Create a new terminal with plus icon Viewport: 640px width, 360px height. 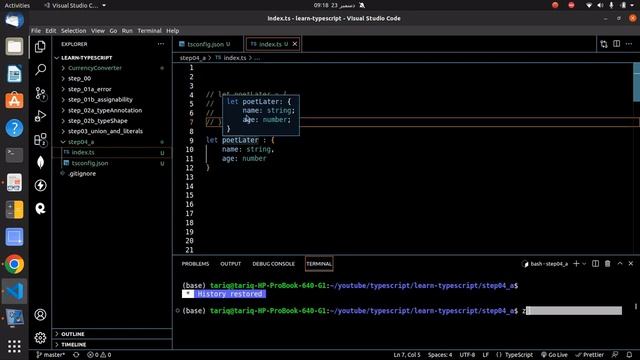click(576, 264)
